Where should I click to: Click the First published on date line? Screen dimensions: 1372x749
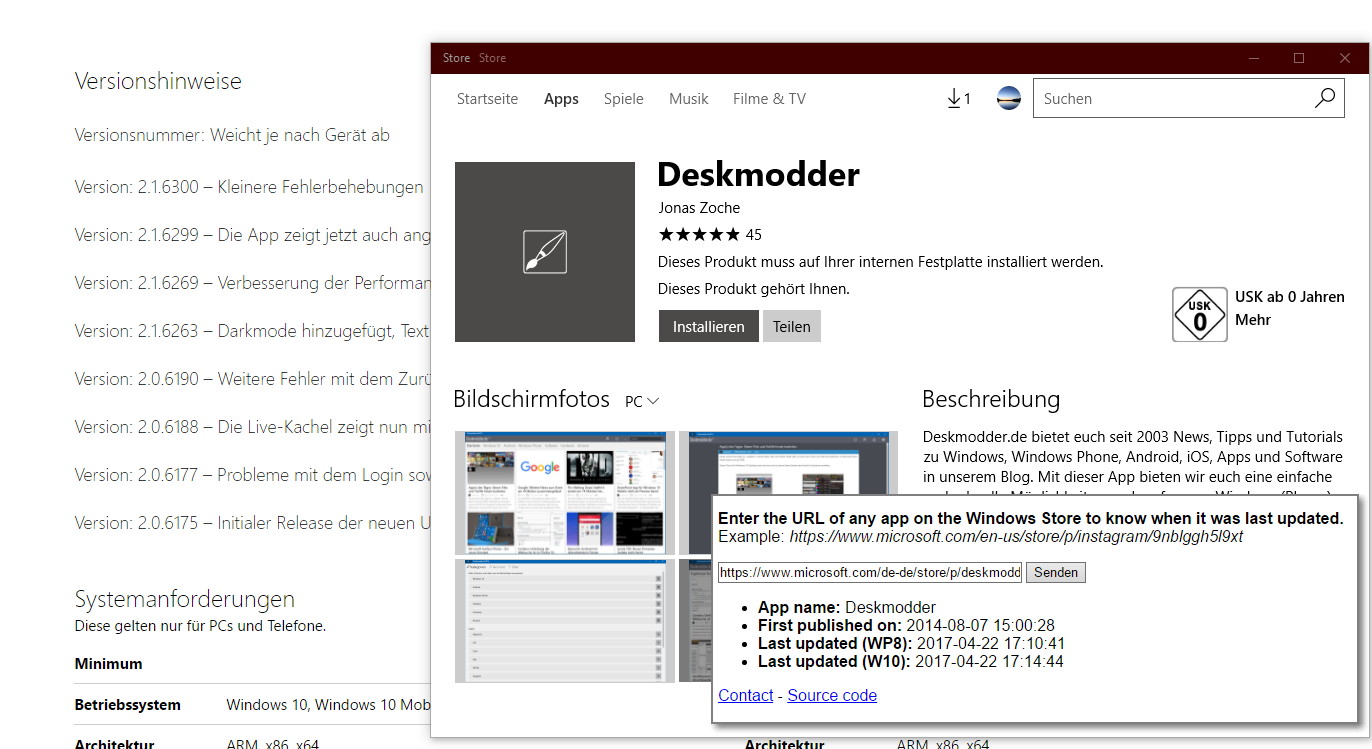906,626
